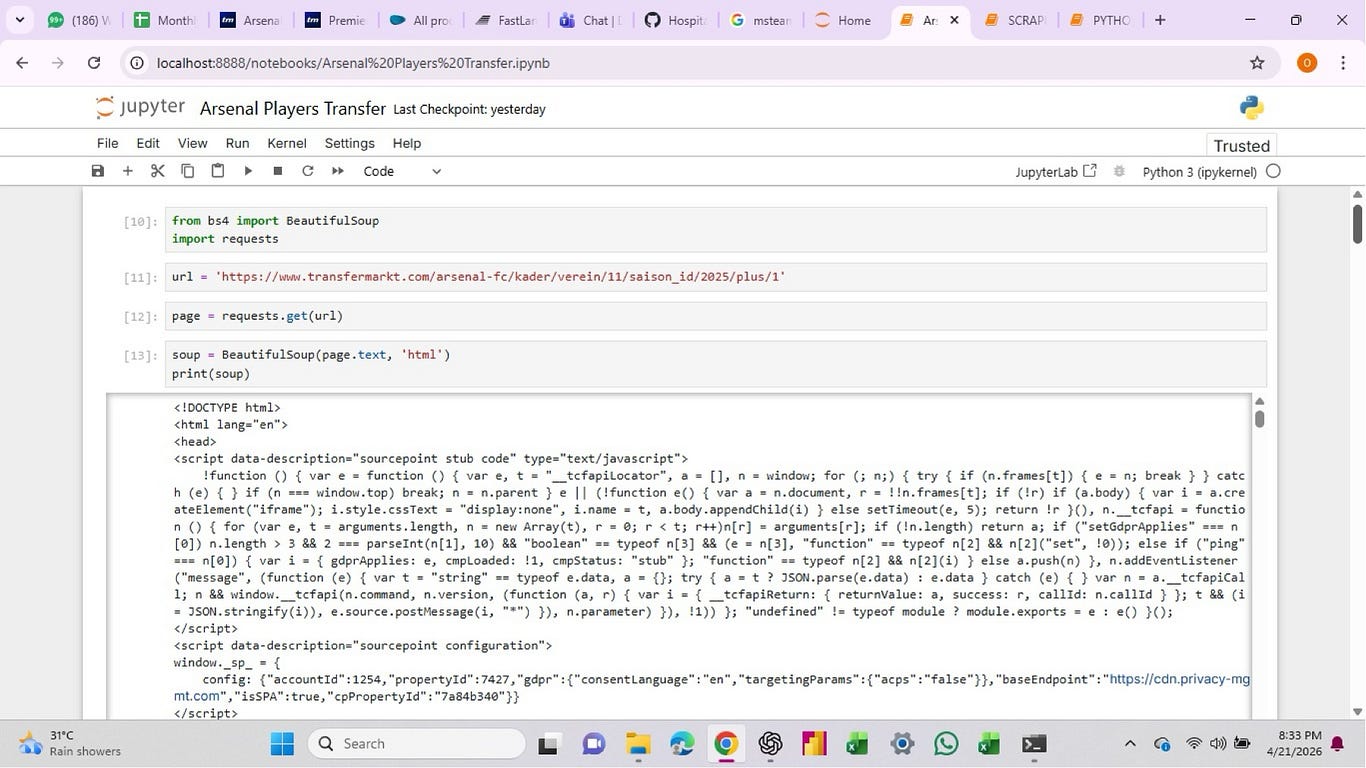Open the Windows Start menu
This screenshot has height=768, width=1366.
click(282, 744)
